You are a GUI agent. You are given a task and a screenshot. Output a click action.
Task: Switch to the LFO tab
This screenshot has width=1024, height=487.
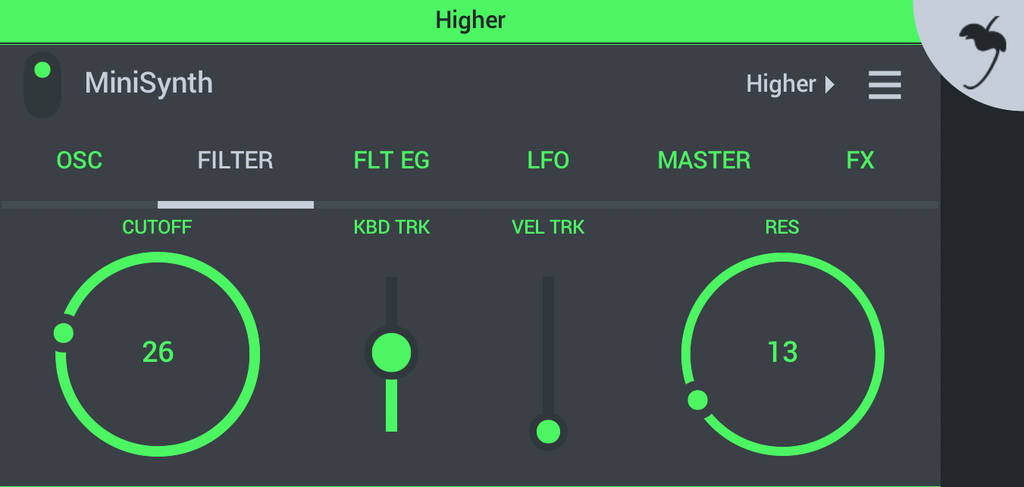[548, 161]
